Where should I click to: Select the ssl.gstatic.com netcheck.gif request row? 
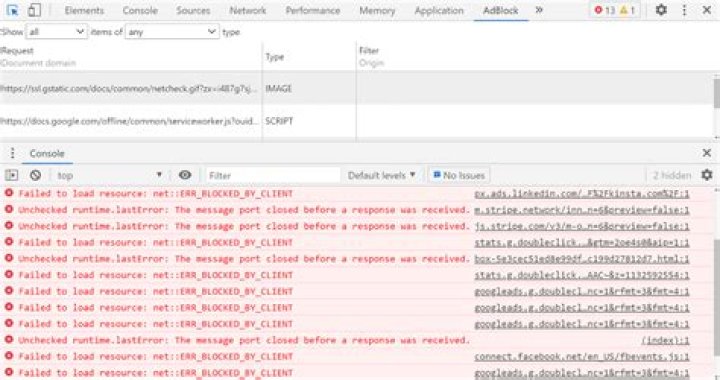[357, 89]
